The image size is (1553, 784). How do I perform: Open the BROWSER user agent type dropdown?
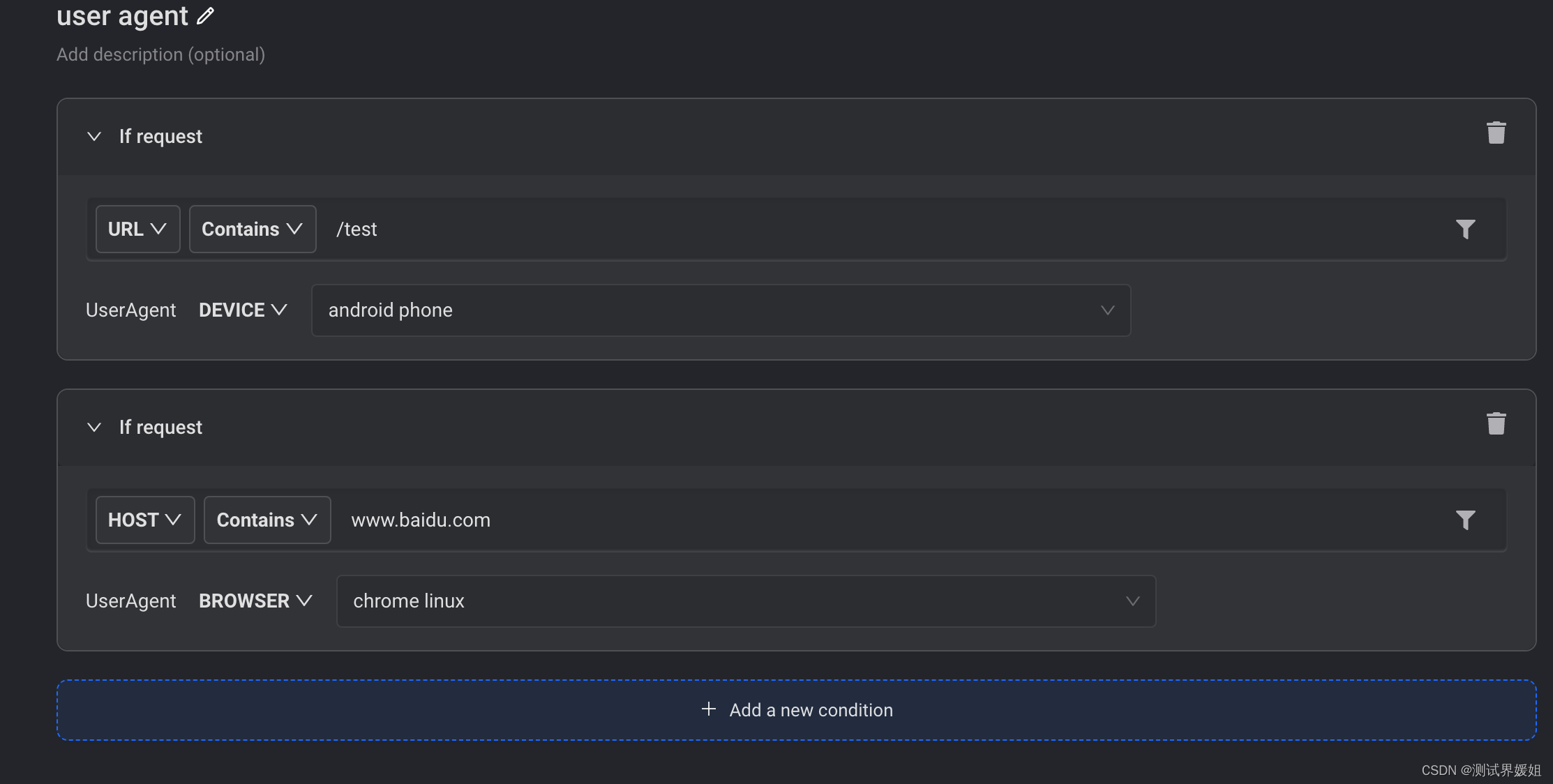pos(255,601)
